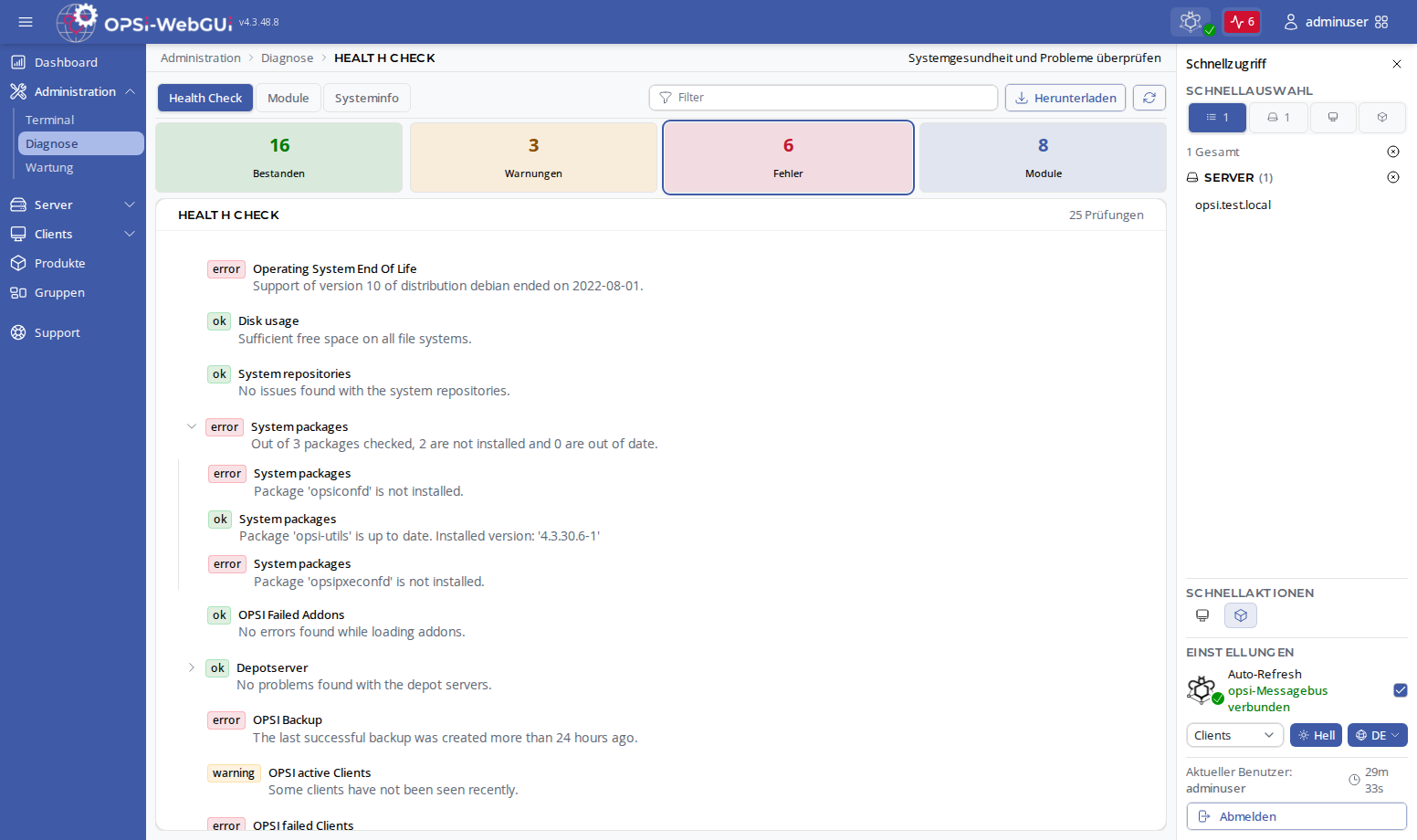Image resolution: width=1417 pixels, height=840 pixels.
Task: Click the grid icon next to adminuser
Action: (x=1381, y=22)
